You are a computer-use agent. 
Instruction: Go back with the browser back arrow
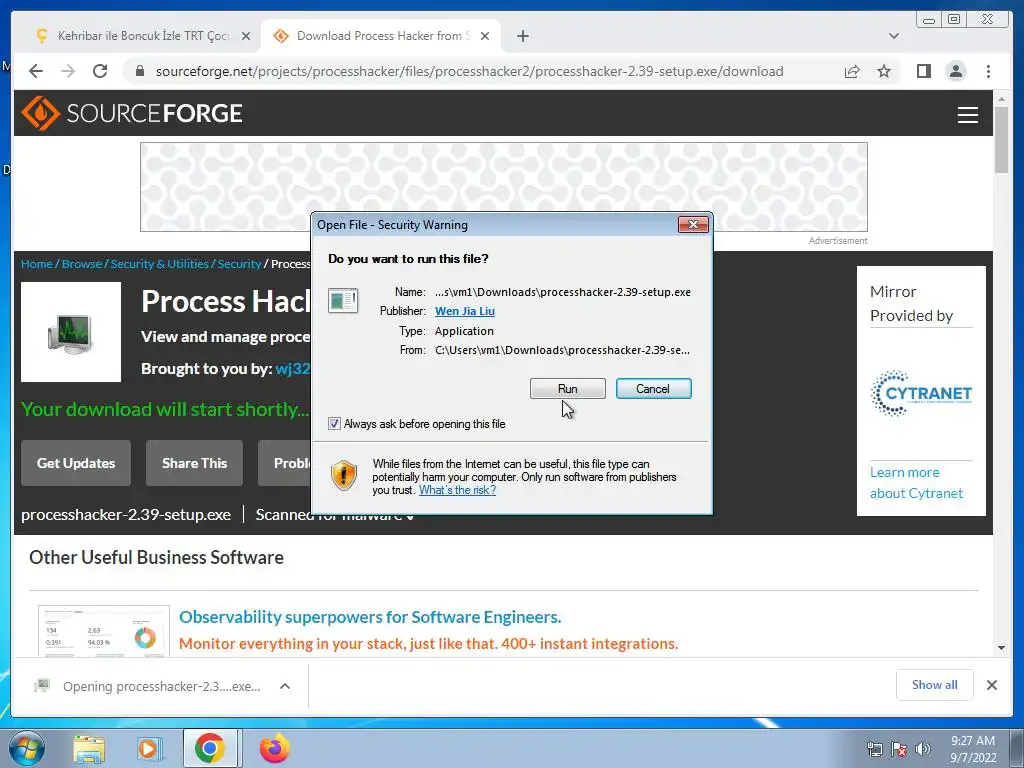(36, 71)
